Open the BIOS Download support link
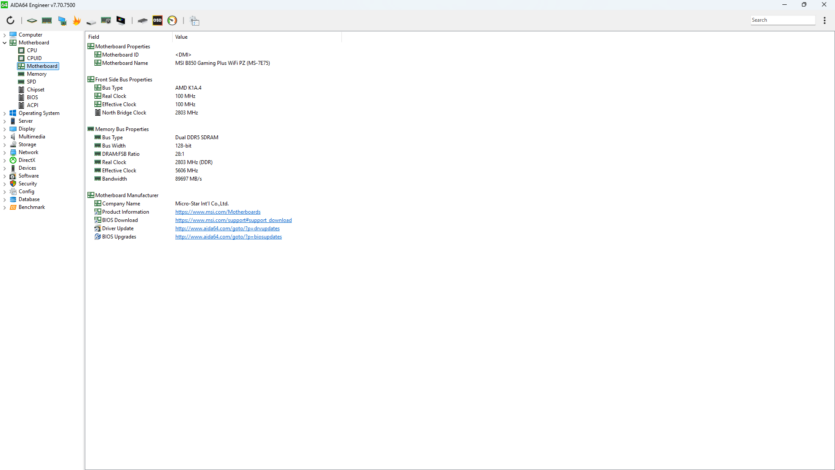Viewport: 835px width, 470px height. [233, 220]
